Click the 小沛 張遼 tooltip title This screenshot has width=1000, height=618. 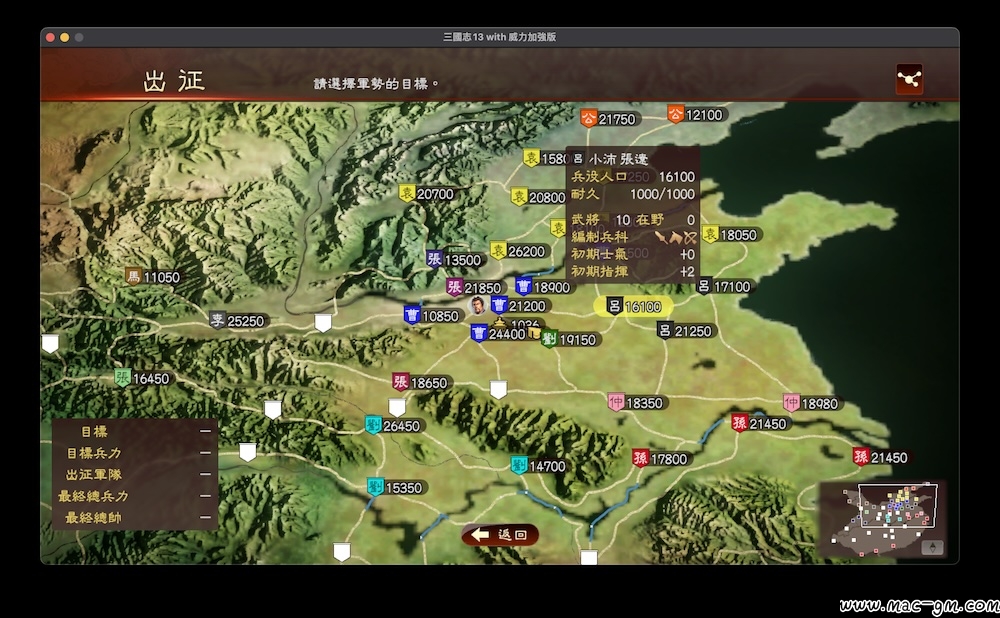tap(618, 159)
